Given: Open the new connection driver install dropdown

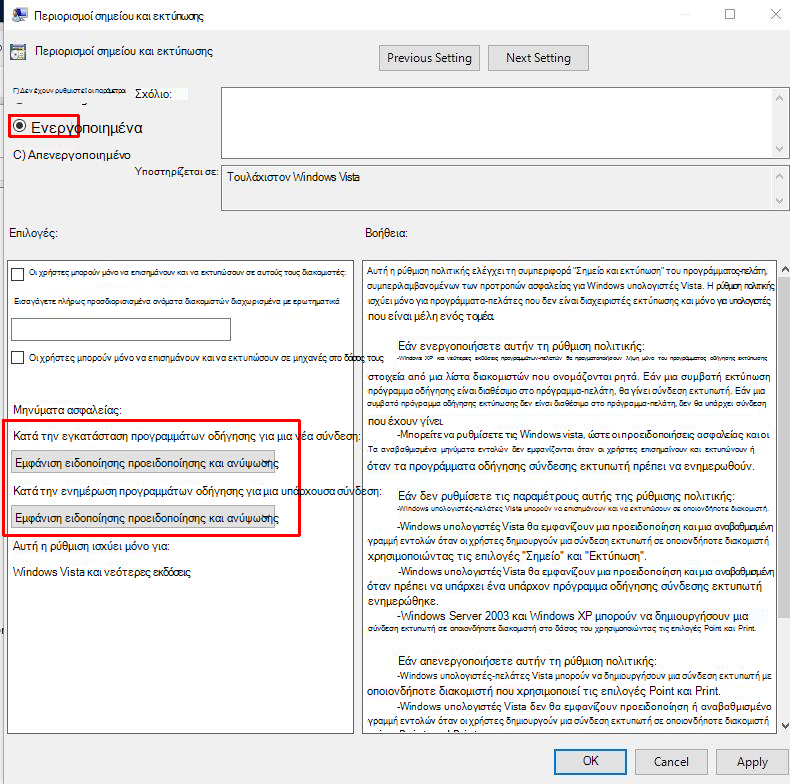Looking at the screenshot, I should click(144, 463).
